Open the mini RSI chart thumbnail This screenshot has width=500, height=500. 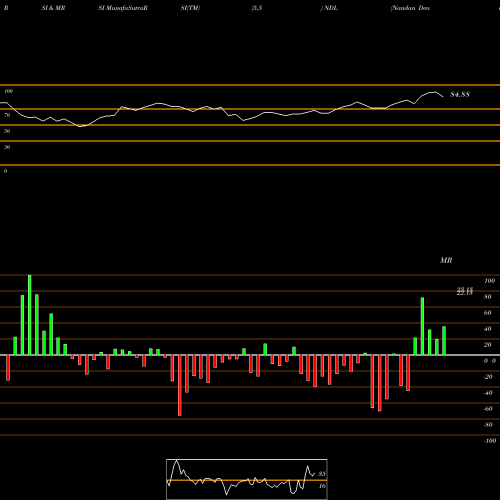pos(247,479)
